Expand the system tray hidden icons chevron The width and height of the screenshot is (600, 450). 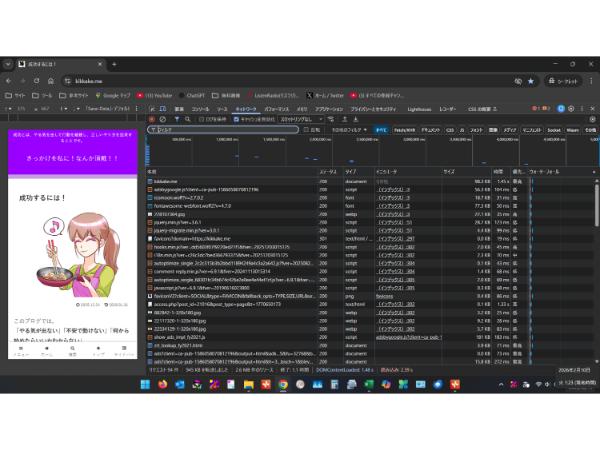pyautogui.click(x=501, y=385)
